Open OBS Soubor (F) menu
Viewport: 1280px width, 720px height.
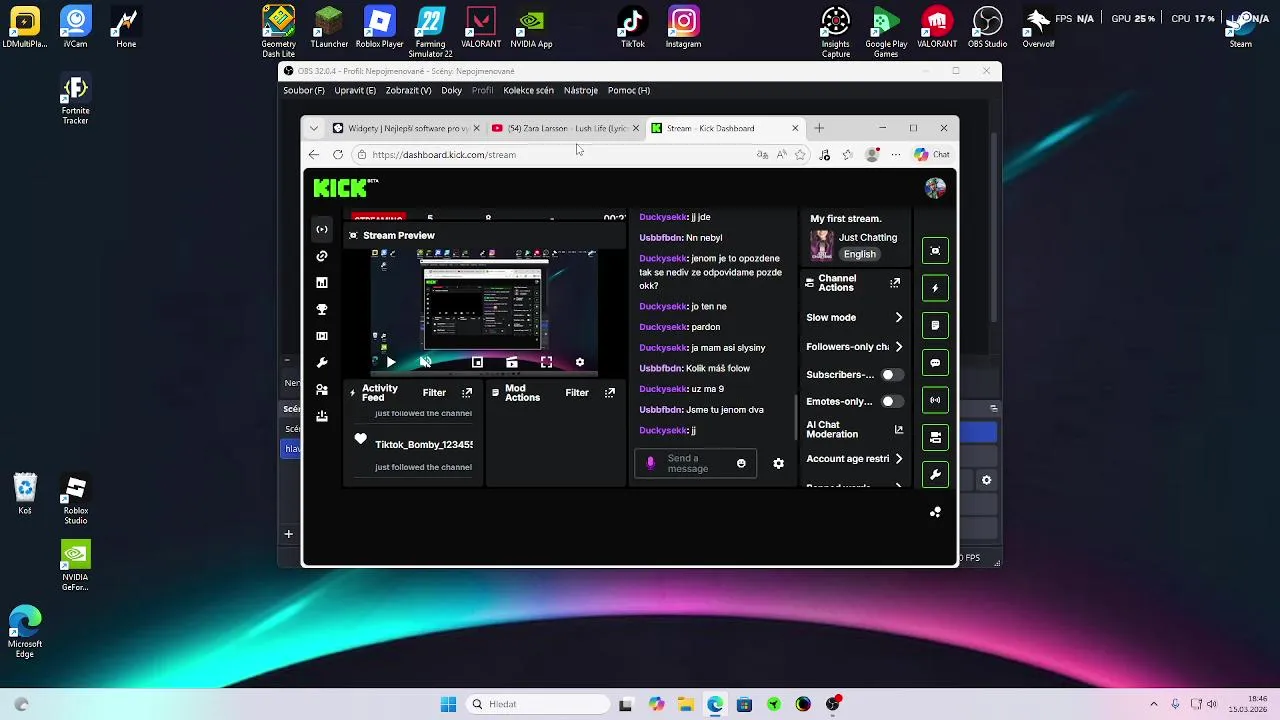click(304, 90)
